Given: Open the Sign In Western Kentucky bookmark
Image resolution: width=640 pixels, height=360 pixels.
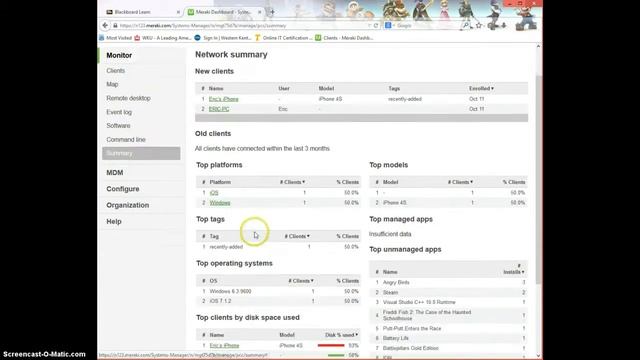Looking at the screenshot, I should pyautogui.click(x=223, y=38).
